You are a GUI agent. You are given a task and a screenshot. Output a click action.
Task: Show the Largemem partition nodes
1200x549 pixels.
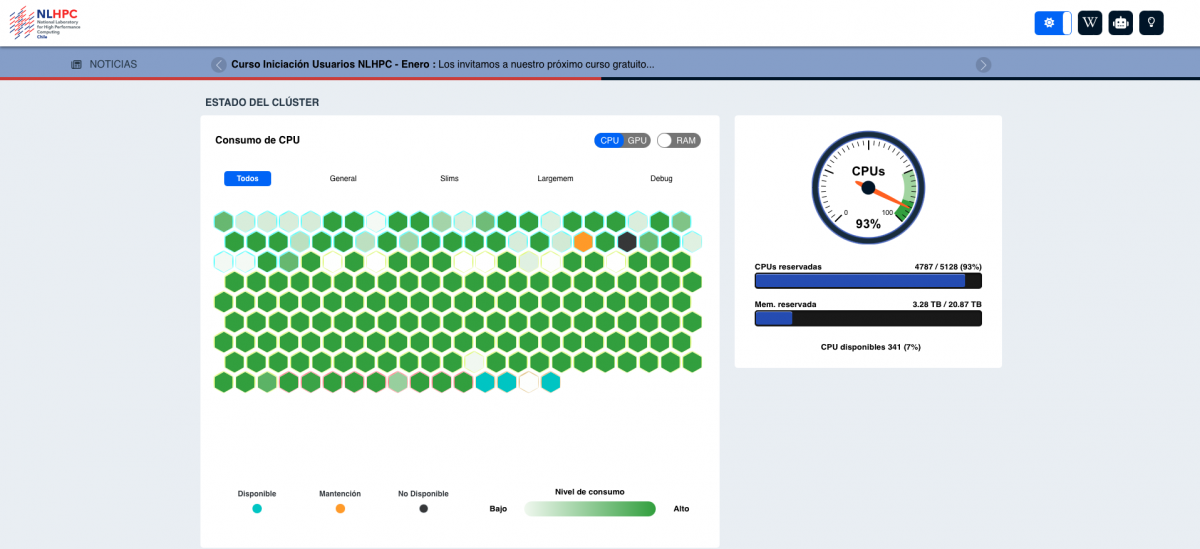coord(555,179)
